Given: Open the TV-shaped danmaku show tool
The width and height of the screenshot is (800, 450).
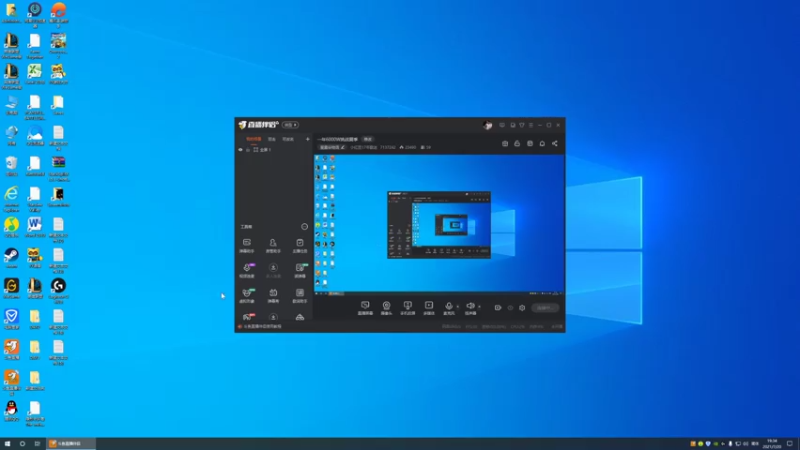Looking at the screenshot, I should click(273, 295).
